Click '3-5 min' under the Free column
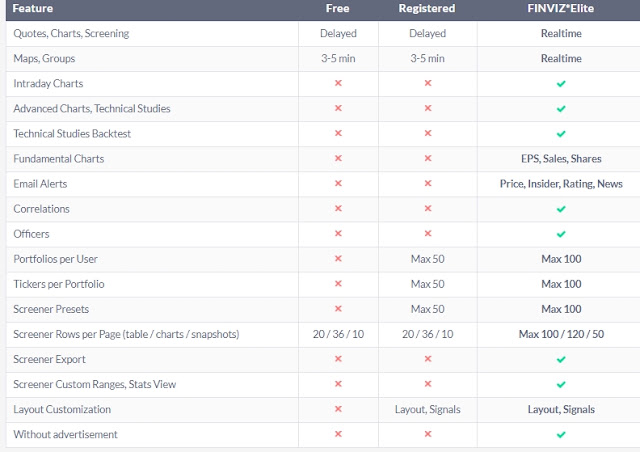This screenshot has height=452, width=640. coord(338,58)
